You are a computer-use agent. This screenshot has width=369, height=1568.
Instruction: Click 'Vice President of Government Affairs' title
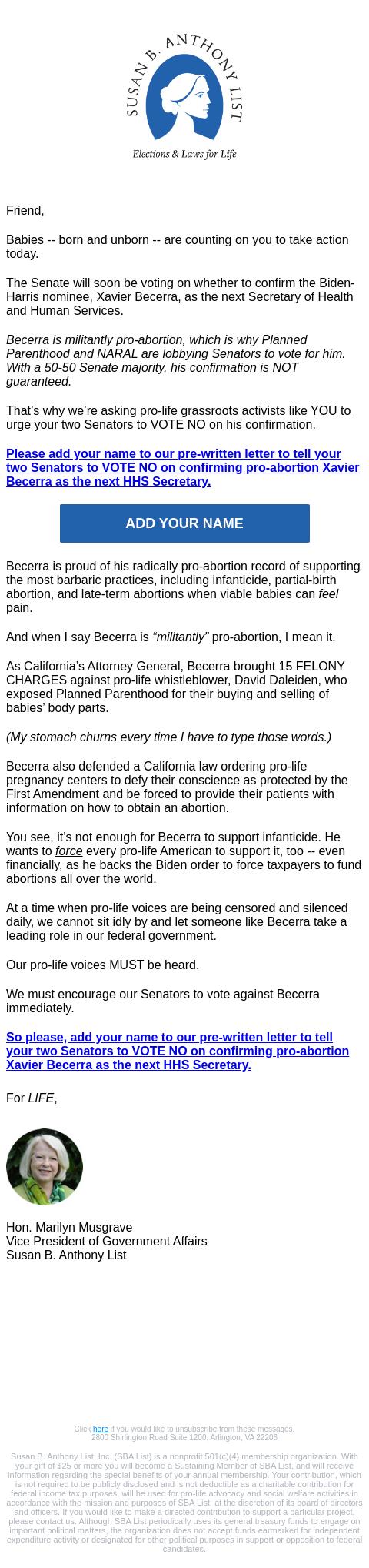pyautogui.click(x=106, y=1241)
